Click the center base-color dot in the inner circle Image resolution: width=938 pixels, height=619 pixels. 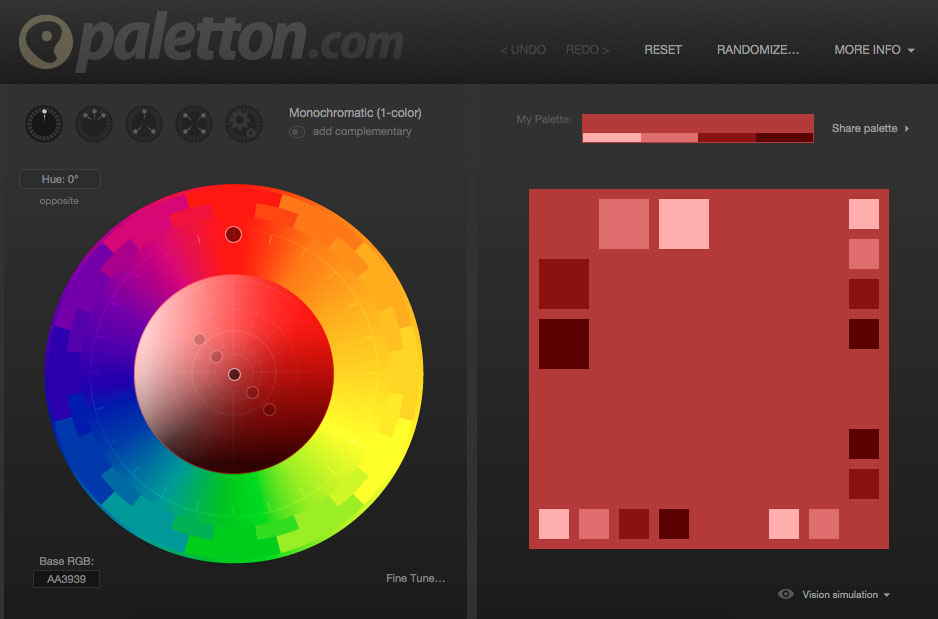(x=234, y=374)
